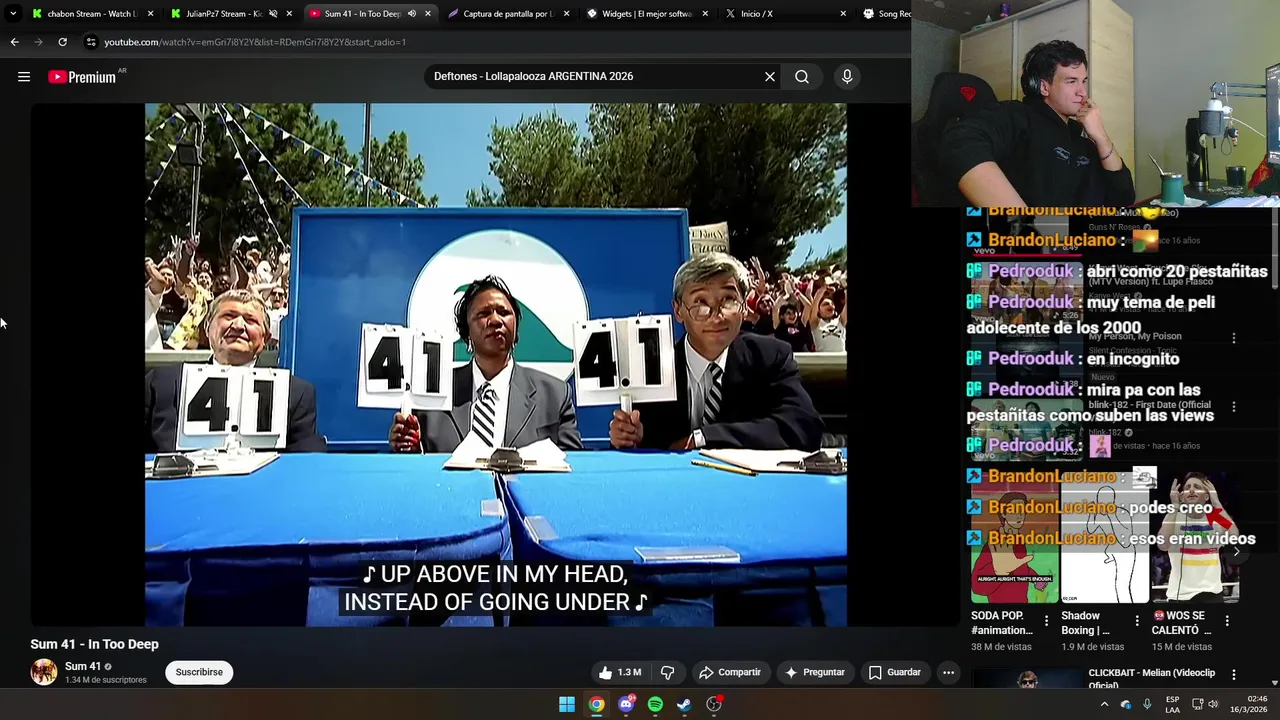Mute audio via Sum 41 tab speaker
The image size is (1280, 720).
coord(411,14)
